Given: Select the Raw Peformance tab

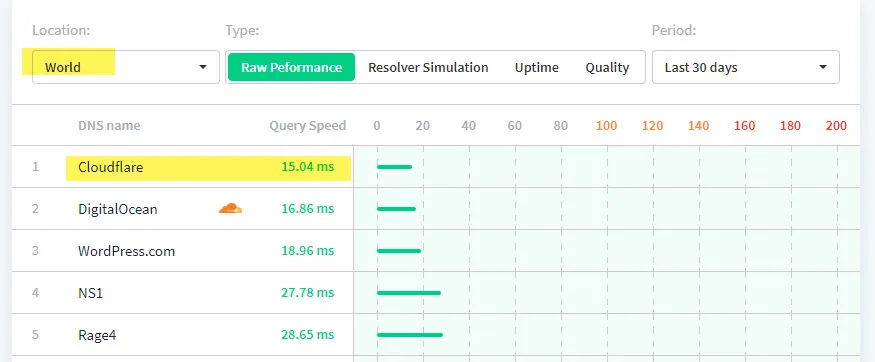Looking at the screenshot, I should pos(291,67).
